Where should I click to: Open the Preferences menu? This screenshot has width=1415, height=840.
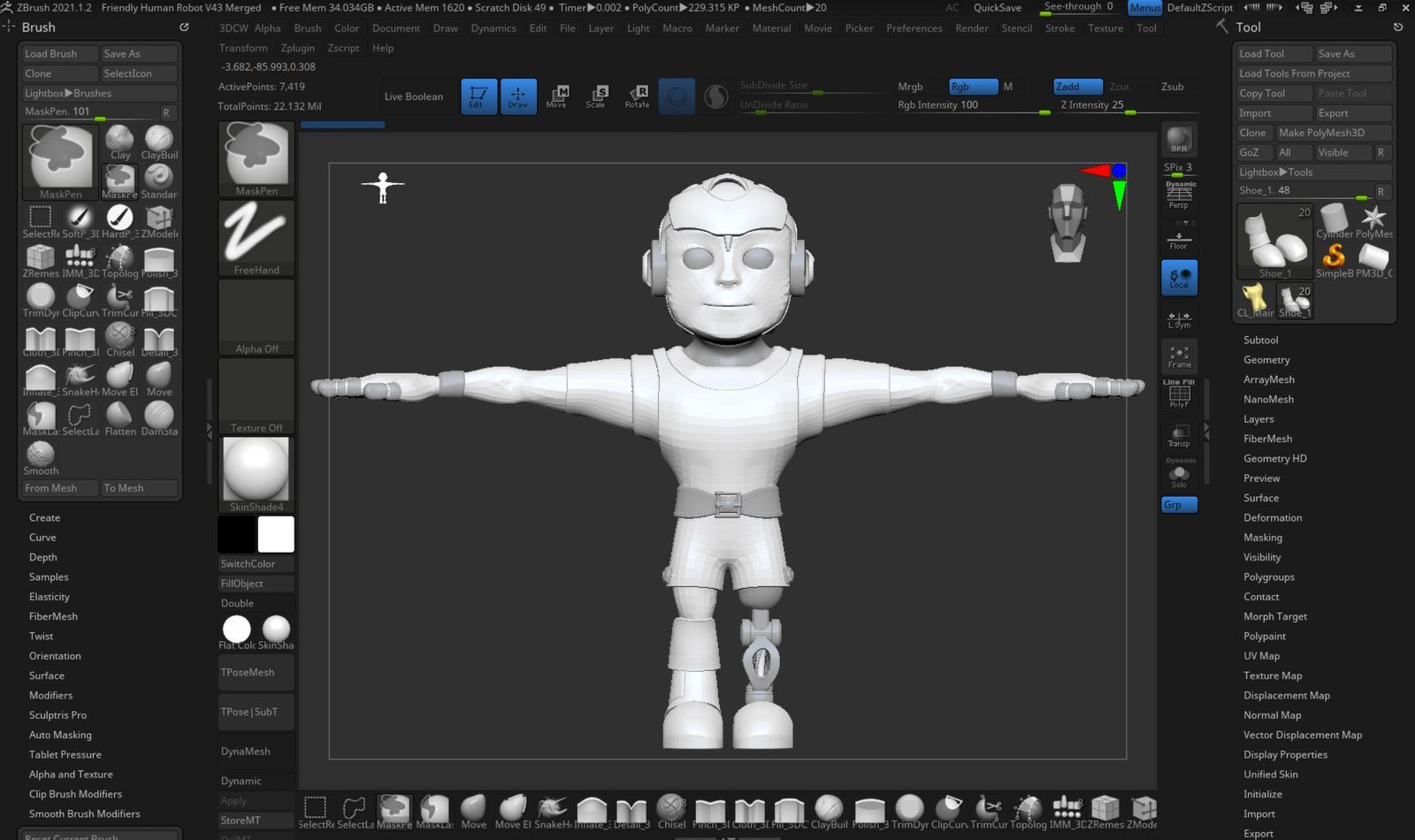coord(914,28)
